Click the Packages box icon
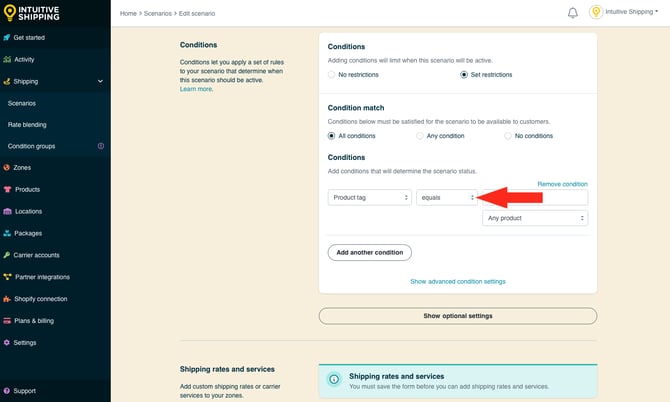Screen dimensions: 670x402 [8, 233]
